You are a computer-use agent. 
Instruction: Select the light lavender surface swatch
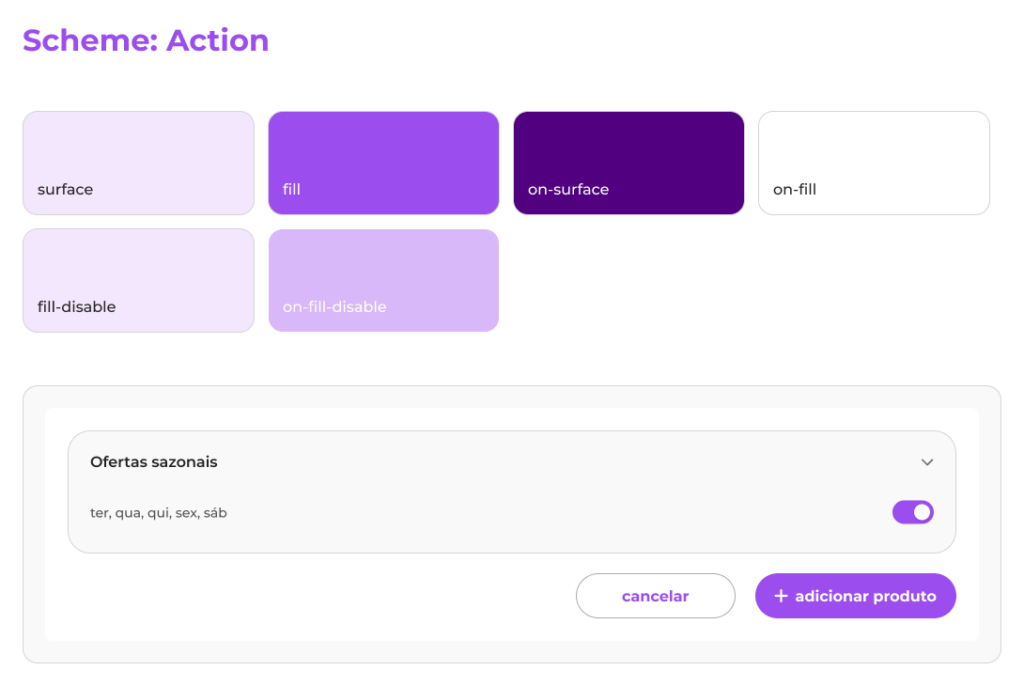click(138, 150)
